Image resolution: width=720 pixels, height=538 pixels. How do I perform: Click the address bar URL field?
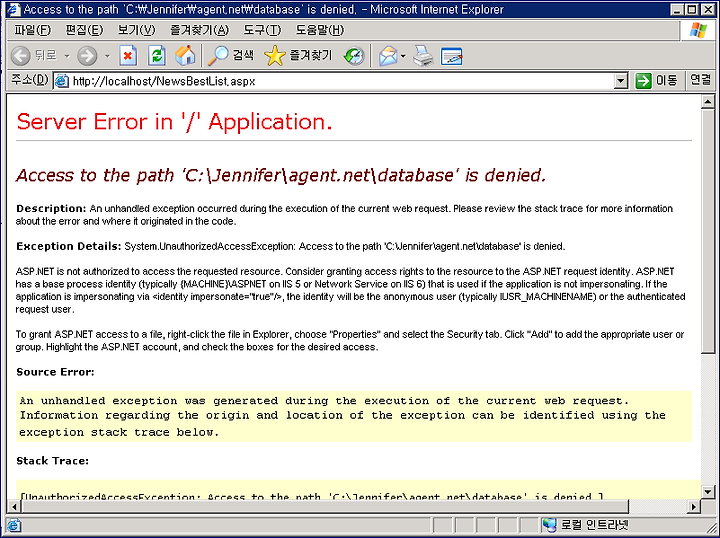[x=342, y=81]
